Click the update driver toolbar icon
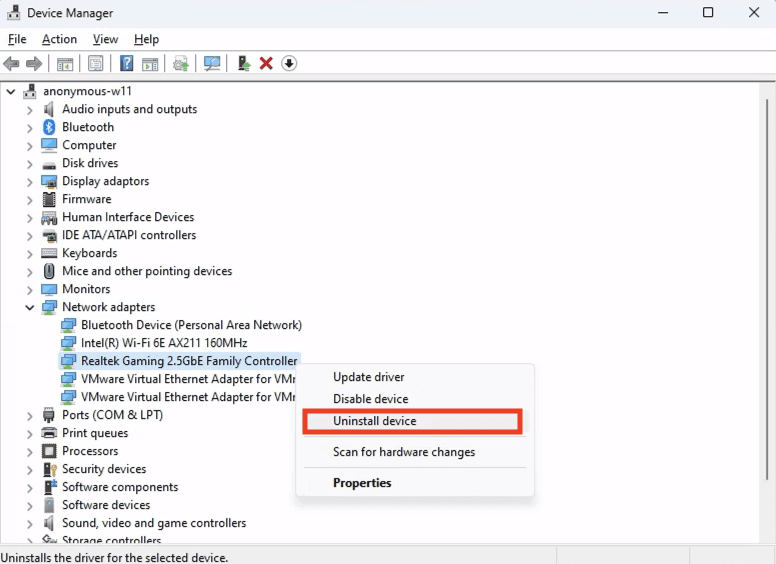776x564 pixels. (181, 64)
